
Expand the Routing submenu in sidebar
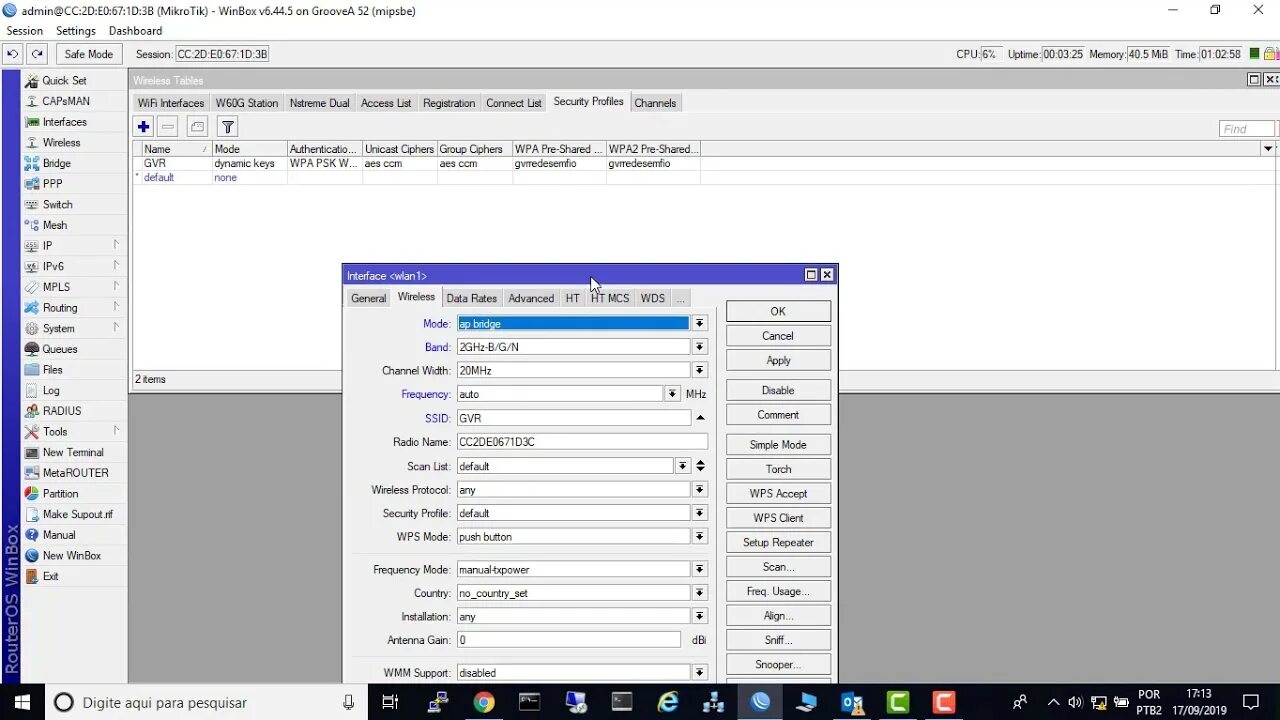click(116, 307)
